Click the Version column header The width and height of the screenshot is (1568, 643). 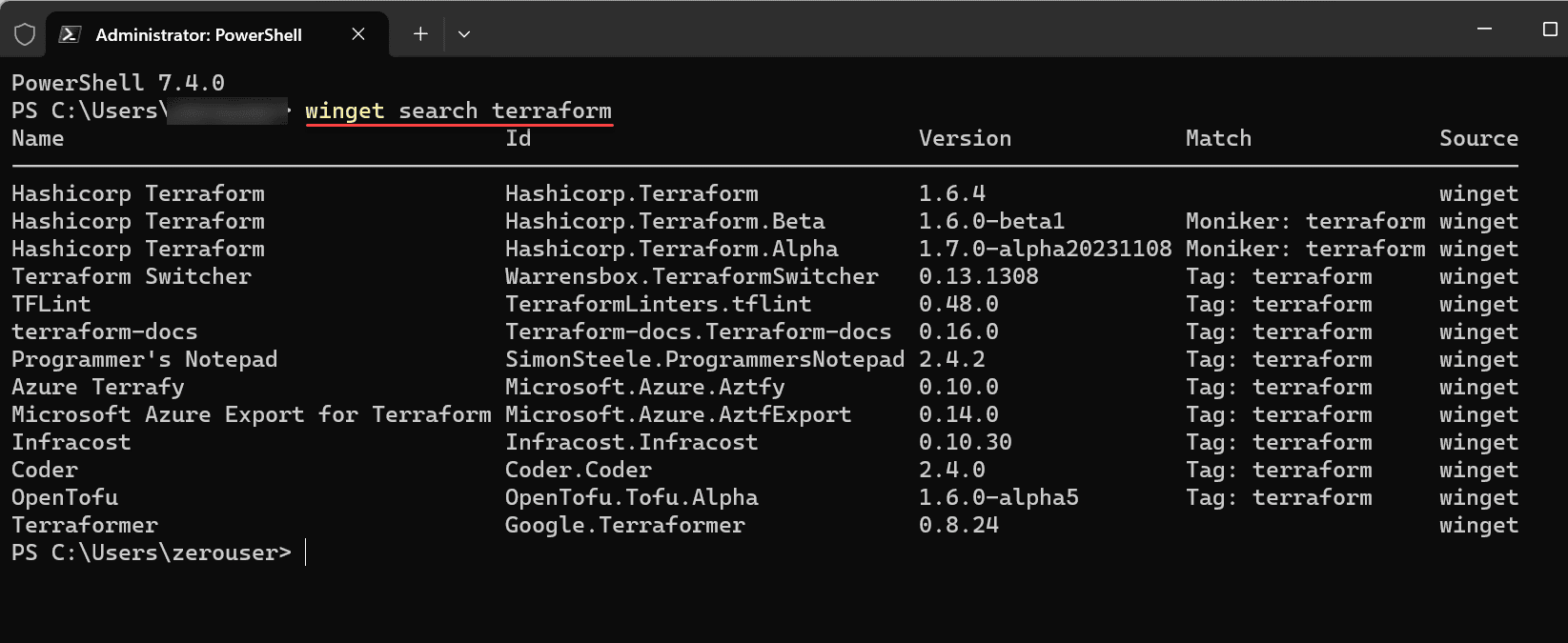(x=965, y=138)
